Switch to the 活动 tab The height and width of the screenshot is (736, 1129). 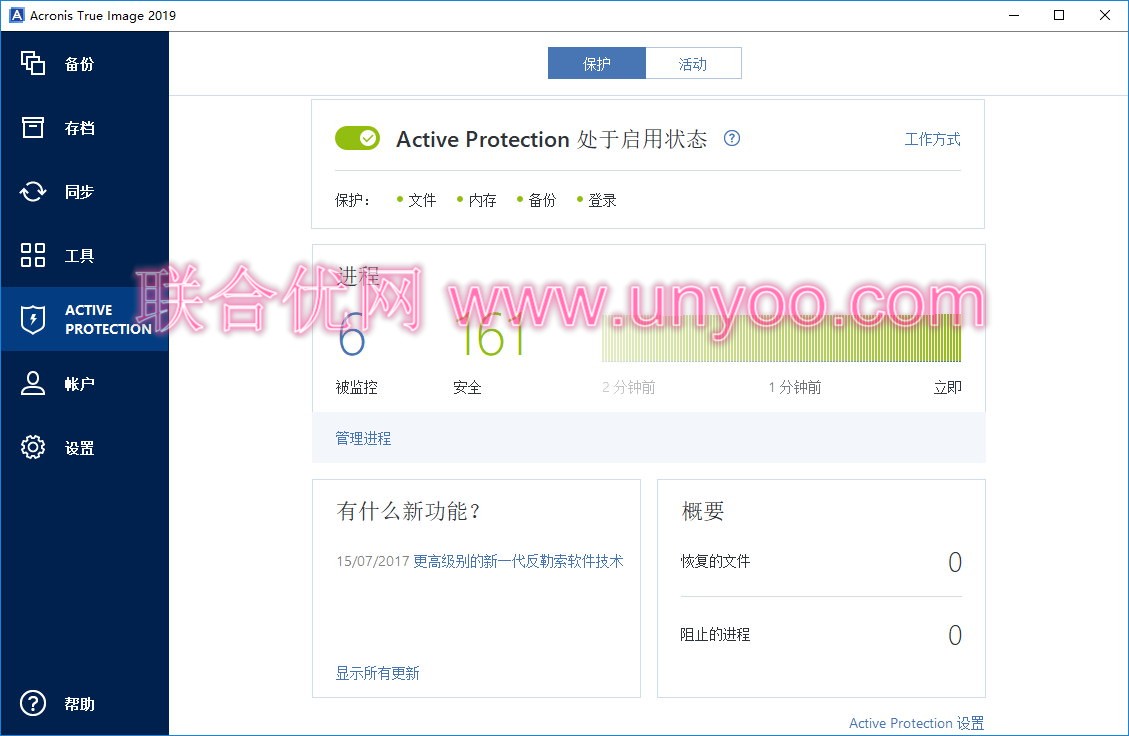pos(693,63)
